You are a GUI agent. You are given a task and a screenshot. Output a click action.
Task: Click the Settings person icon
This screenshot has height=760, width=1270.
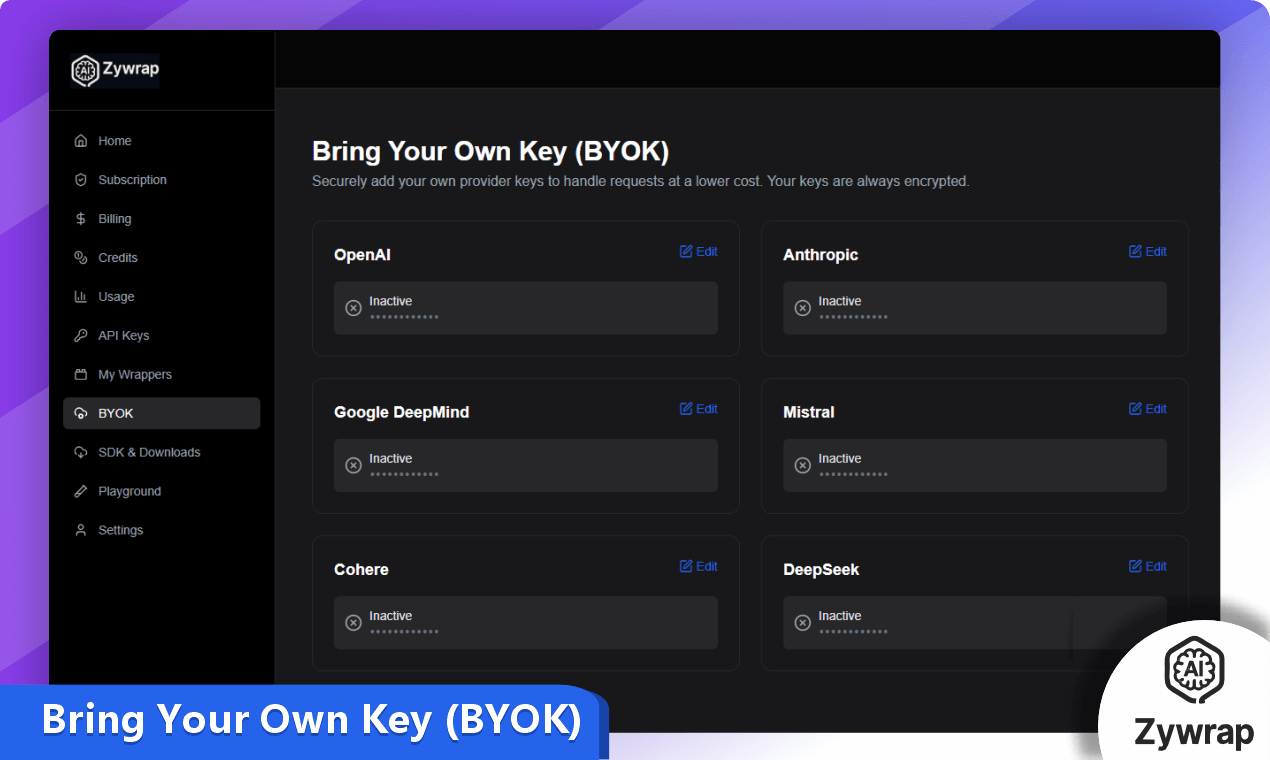pyautogui.click(x=81, y=531)
